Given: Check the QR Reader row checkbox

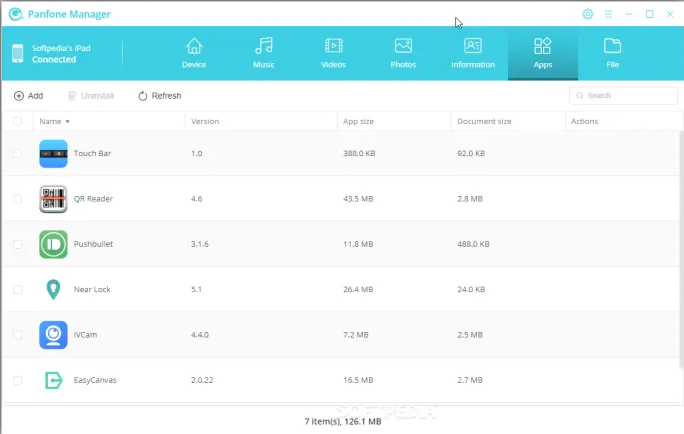Looking at the screenshot, I should (x=17, y=199).
